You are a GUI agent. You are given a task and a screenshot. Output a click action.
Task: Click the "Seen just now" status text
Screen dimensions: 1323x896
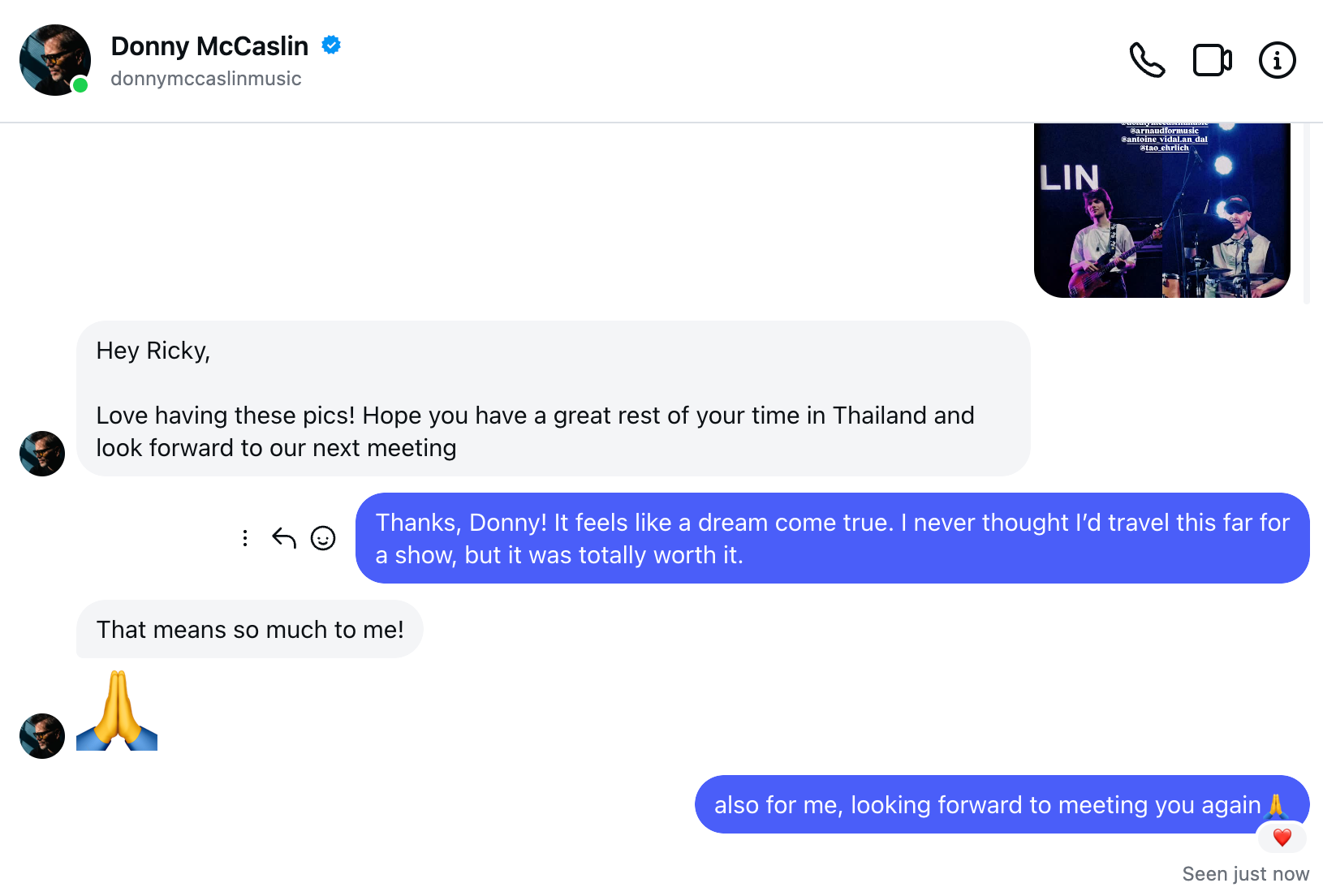coord(1245,874)
